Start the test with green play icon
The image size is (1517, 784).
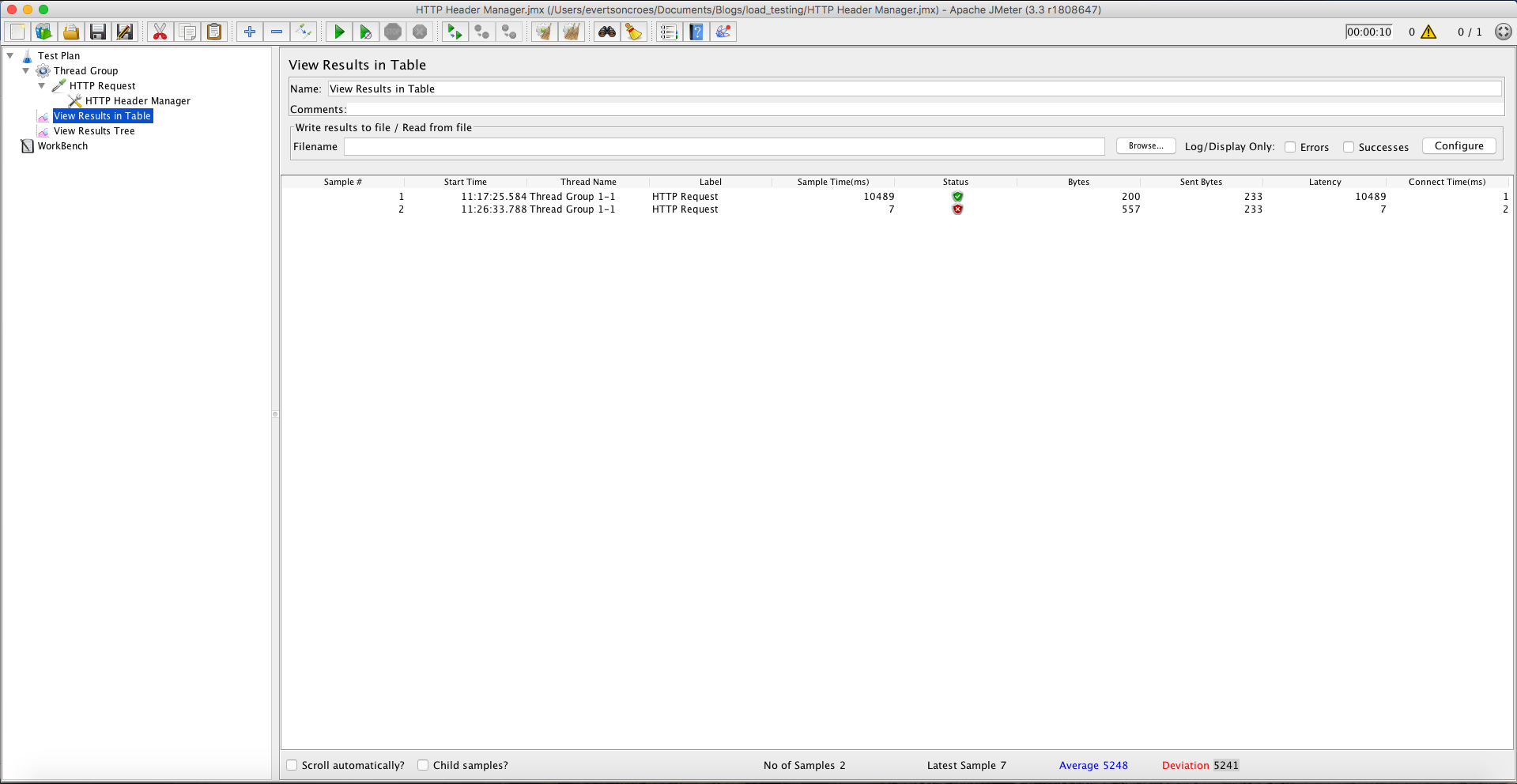tap(339, 32)
